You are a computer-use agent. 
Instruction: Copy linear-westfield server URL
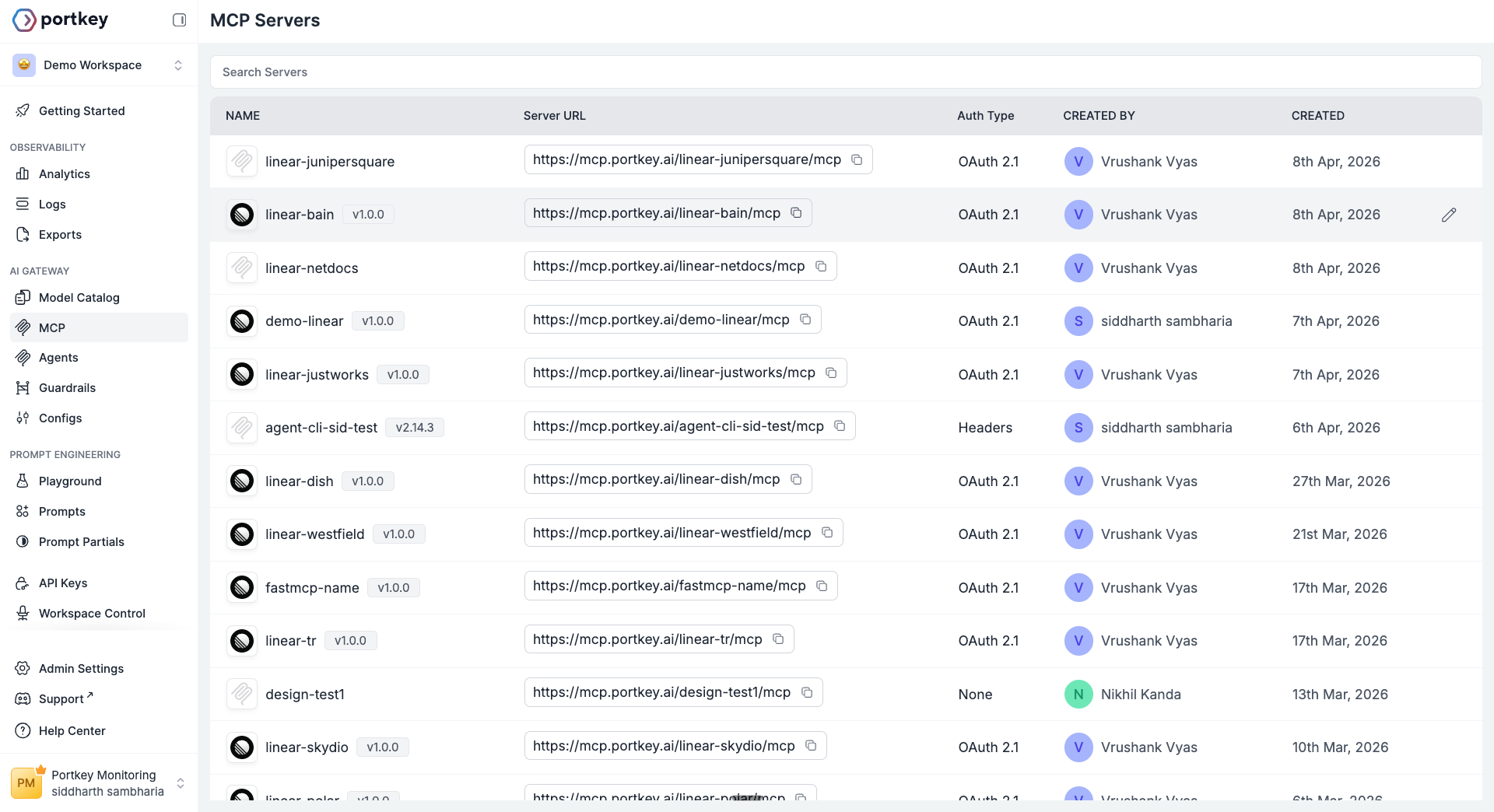coord(827,533)
